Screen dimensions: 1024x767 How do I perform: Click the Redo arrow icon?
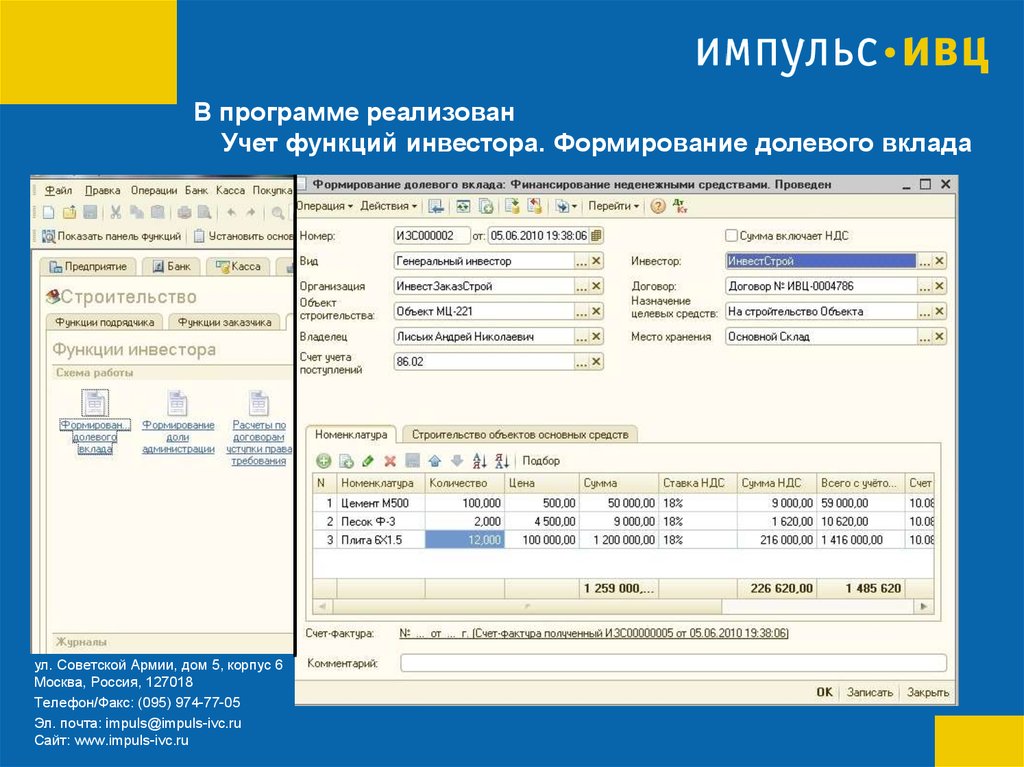251,212
